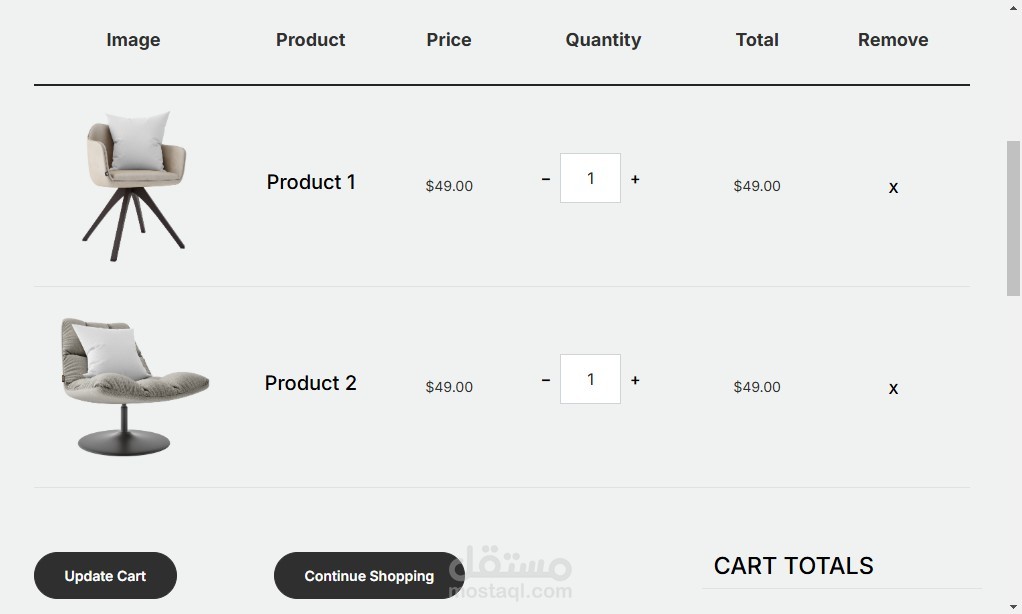Click the Remove column header
Viewport: 1022px width, 614px height.
tap(893, 40)
